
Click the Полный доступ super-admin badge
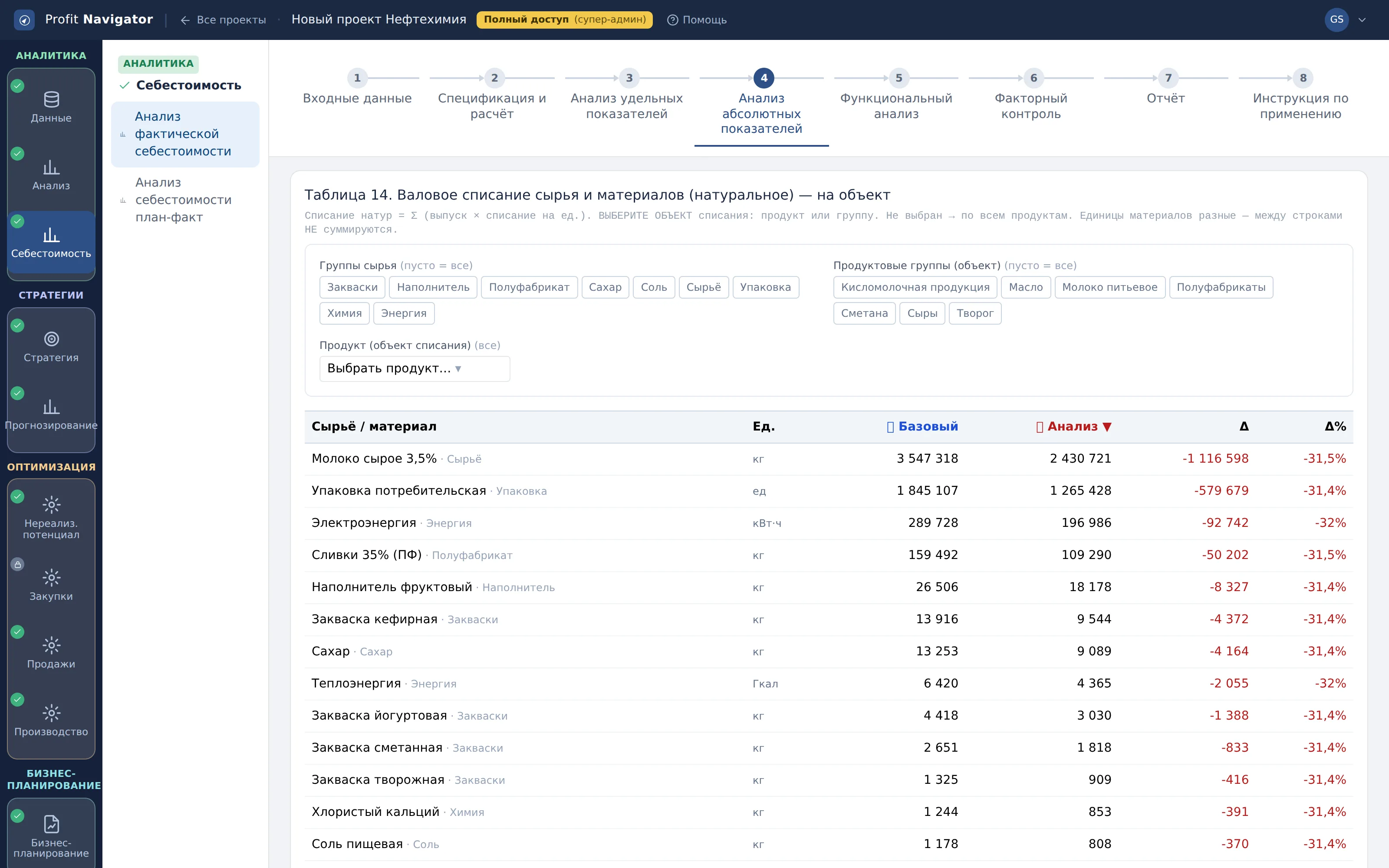(564, 20)
